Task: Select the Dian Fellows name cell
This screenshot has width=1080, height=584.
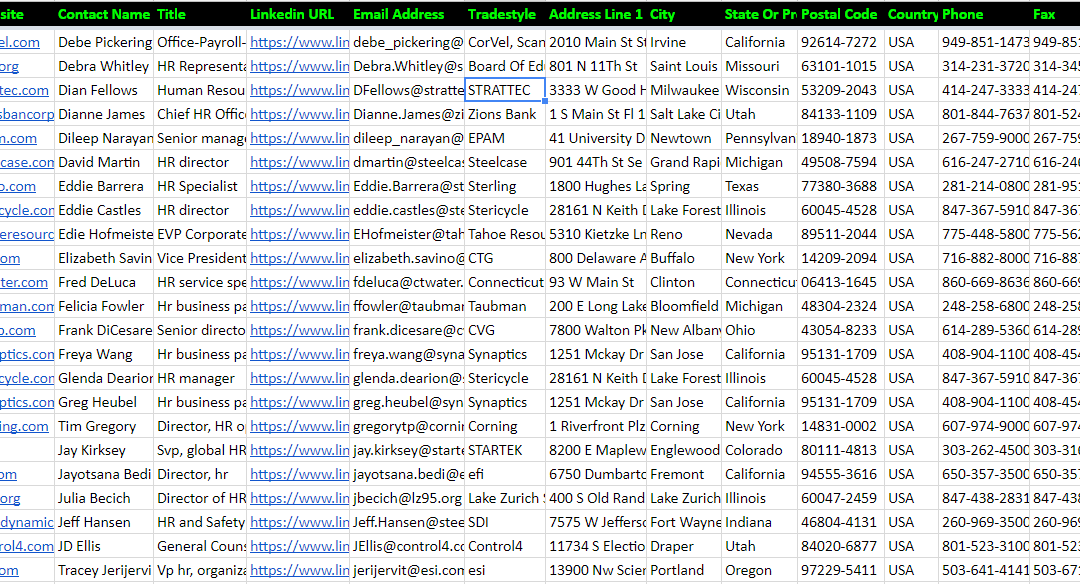Action: (104, 90)
